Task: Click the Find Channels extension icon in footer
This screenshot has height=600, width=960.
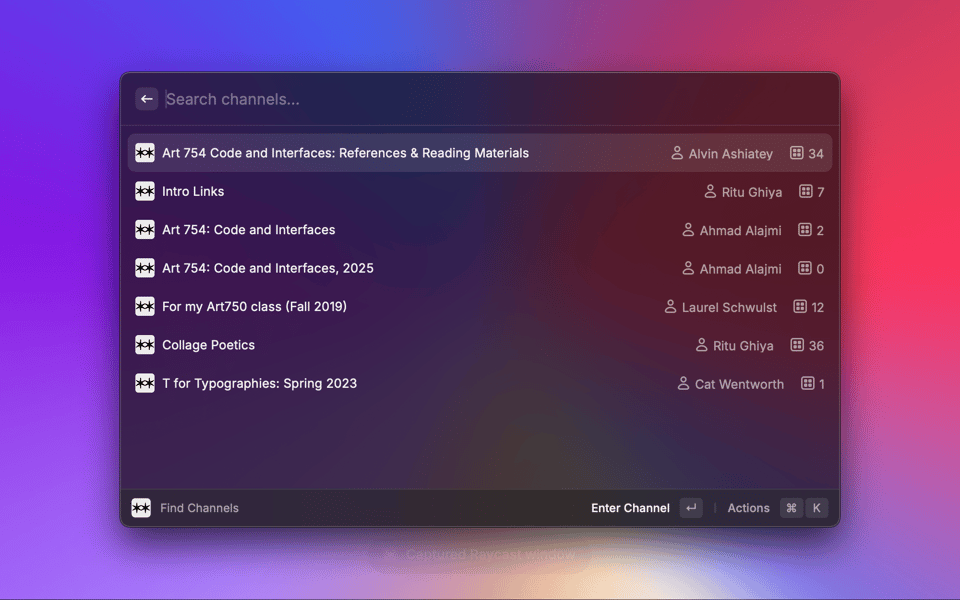Action: [x=142, y=508]
